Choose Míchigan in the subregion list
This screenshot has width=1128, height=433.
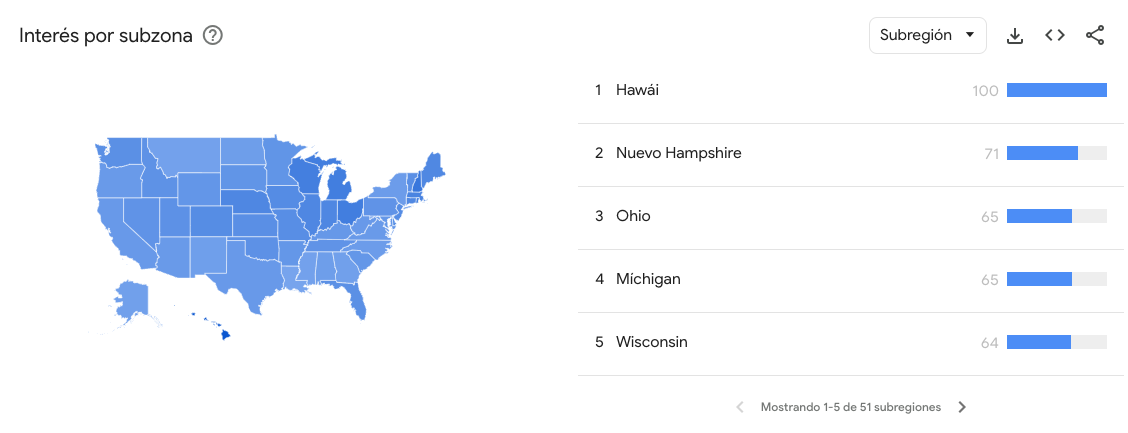coord(648,279)
